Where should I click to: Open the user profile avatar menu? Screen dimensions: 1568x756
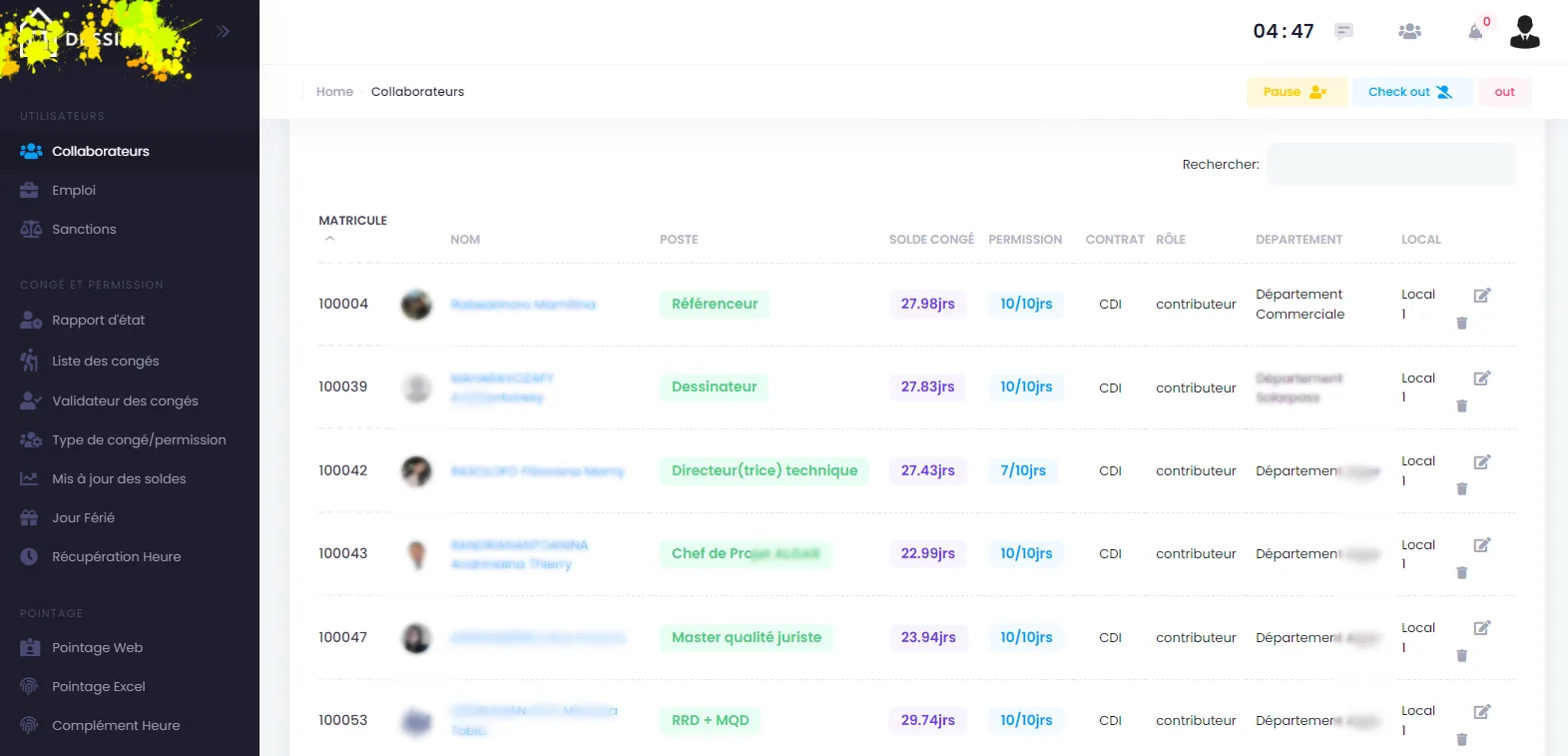pyautogui.click(x=1524, y=32)
